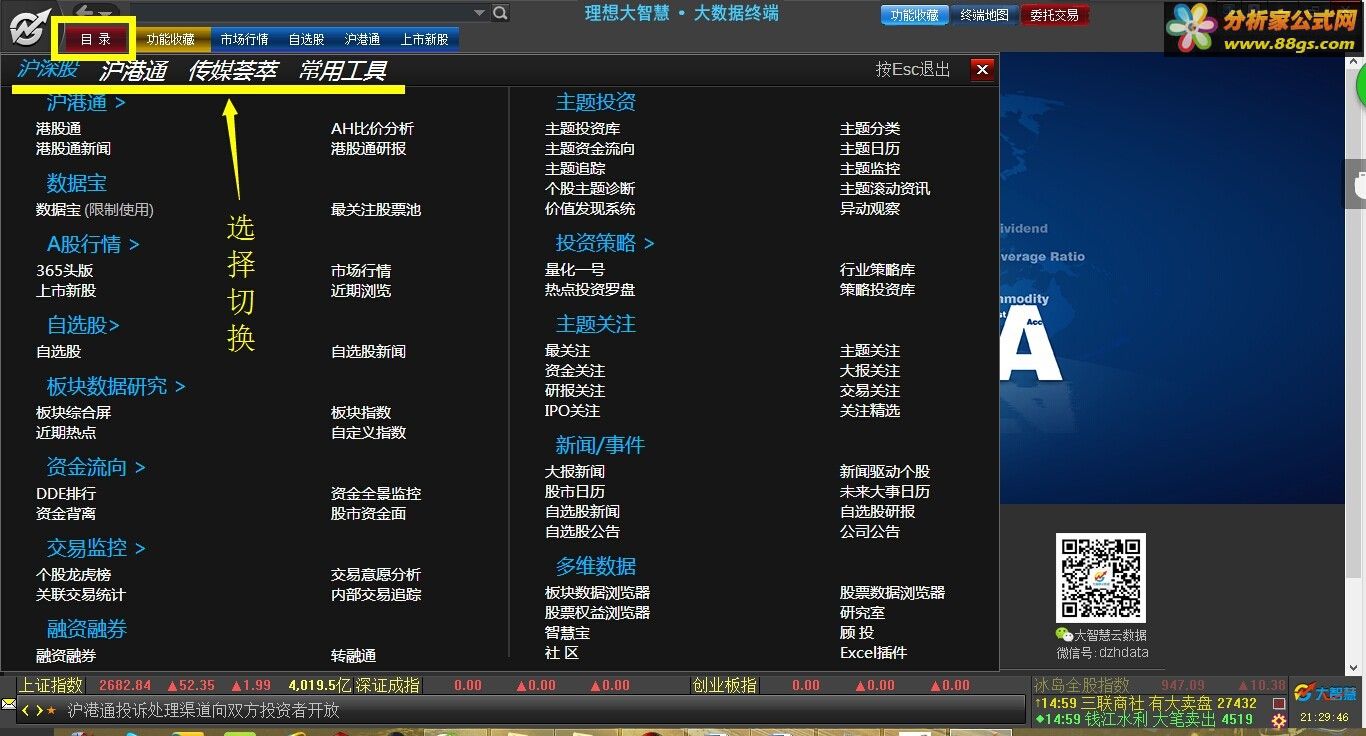Click the magnifier search icon
This screenshot has height=736, width=1366.
(500, 13)
